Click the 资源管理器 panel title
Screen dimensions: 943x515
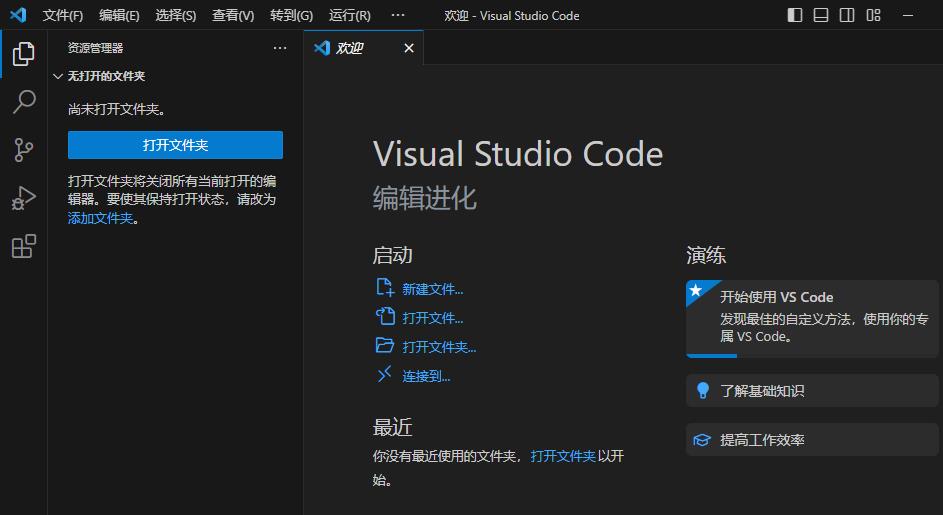point(95,48)
